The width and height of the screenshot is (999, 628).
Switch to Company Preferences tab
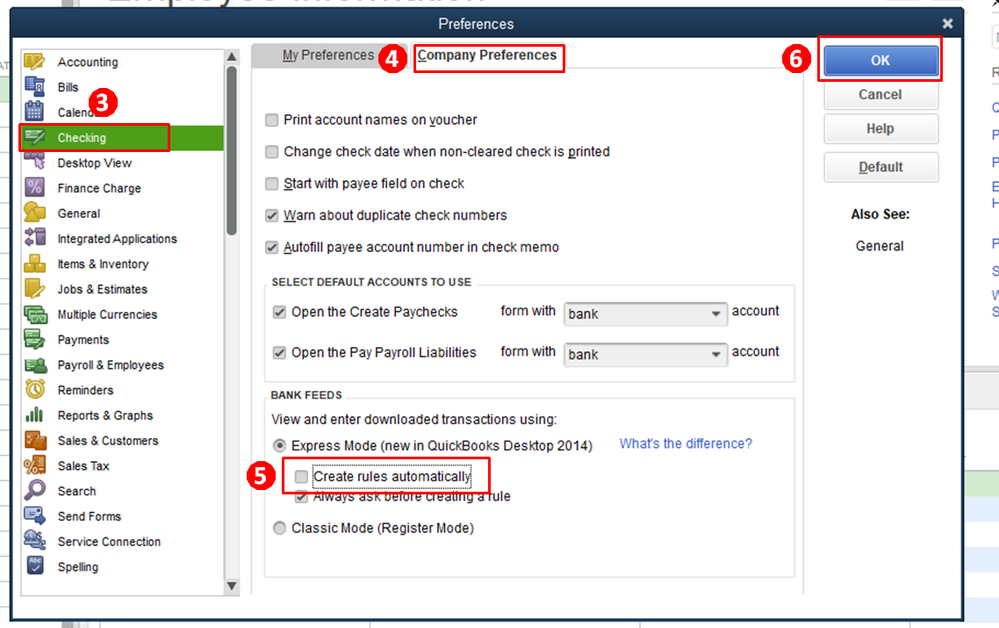coord(487,55)
